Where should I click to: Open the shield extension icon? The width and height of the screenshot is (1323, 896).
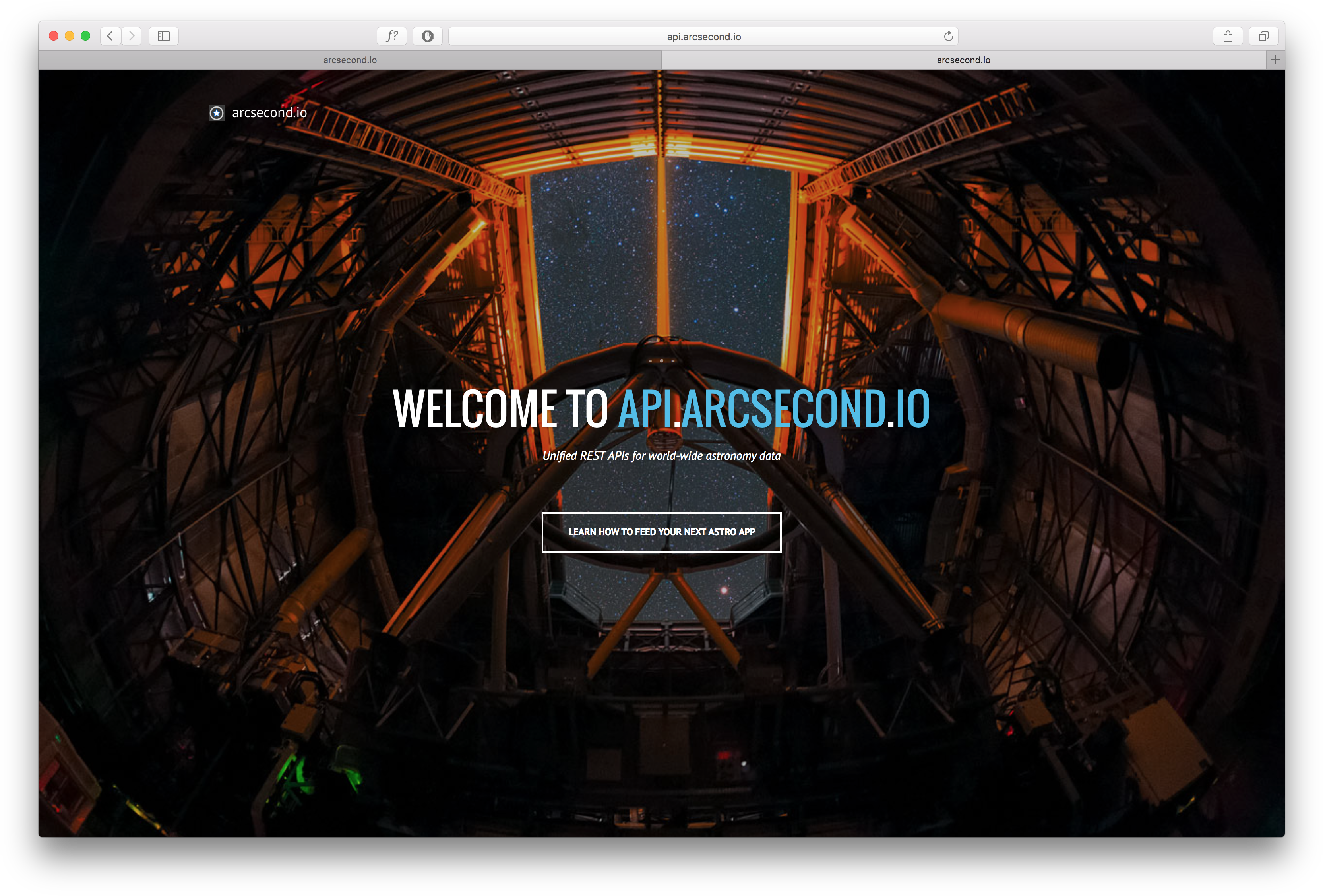point(428,36)
